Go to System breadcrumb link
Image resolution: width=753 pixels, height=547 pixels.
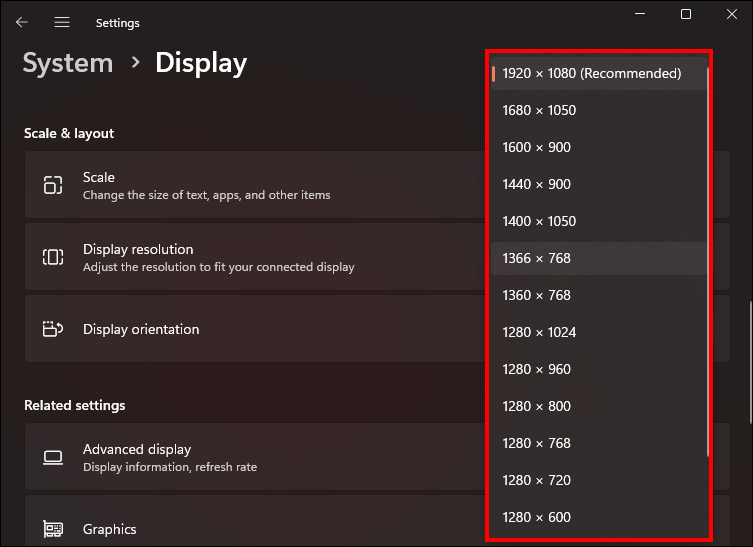68,63
